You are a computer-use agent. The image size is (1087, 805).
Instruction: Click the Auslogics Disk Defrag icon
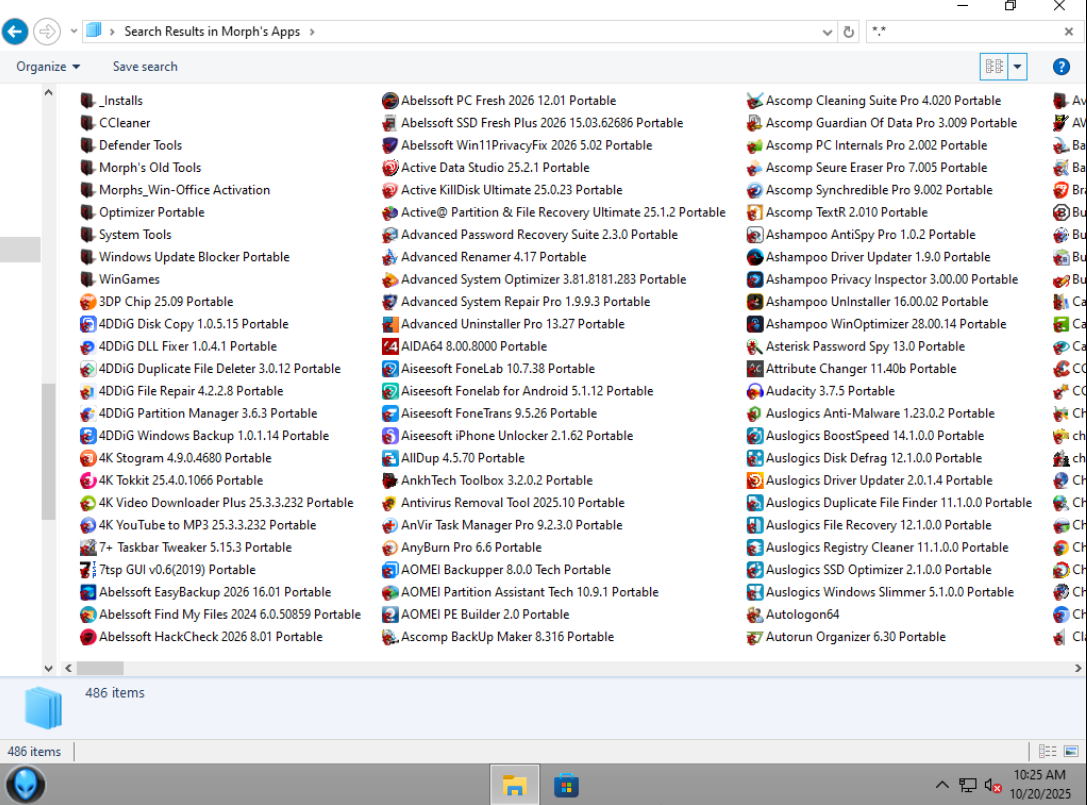[x=754, y=458]
